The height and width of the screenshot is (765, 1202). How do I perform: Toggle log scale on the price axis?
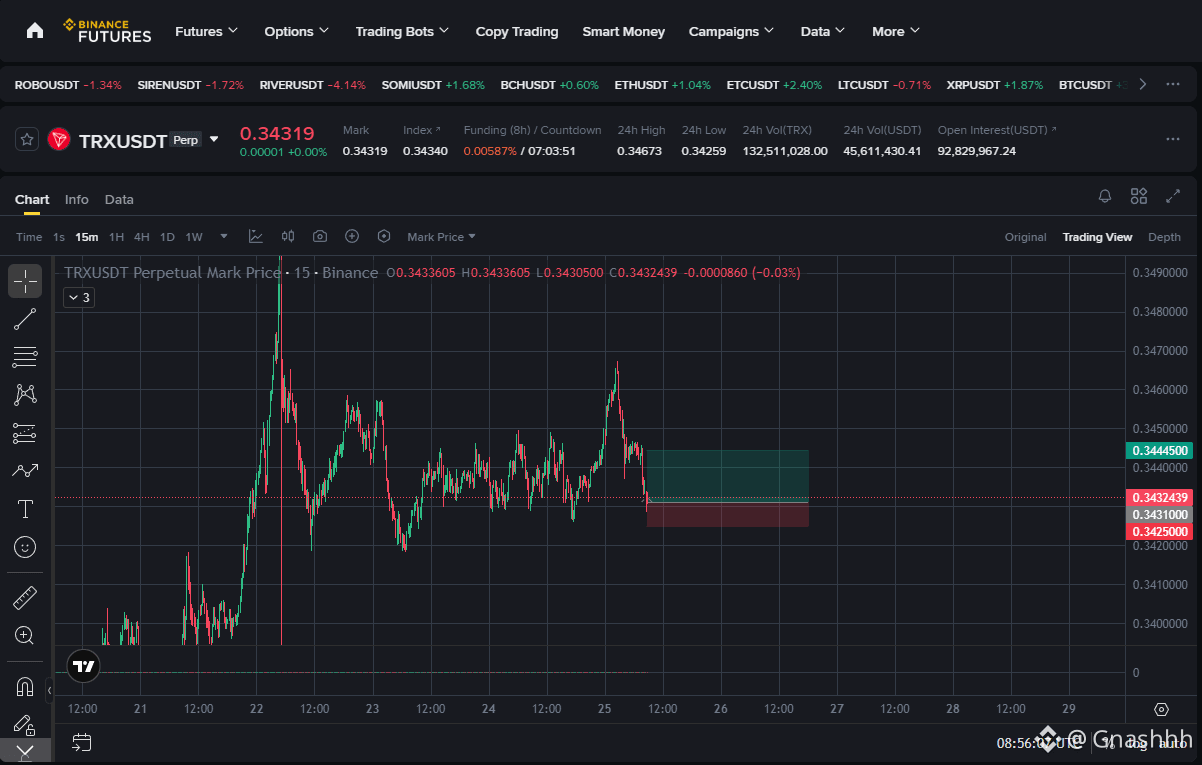click(x=1137, y=743)
